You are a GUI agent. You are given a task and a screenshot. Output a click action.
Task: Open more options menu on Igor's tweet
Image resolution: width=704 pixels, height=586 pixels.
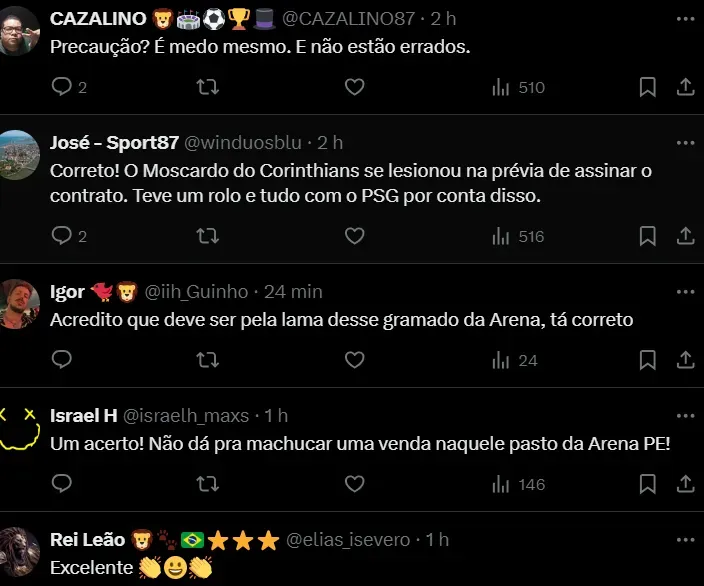tap(685, 292)
